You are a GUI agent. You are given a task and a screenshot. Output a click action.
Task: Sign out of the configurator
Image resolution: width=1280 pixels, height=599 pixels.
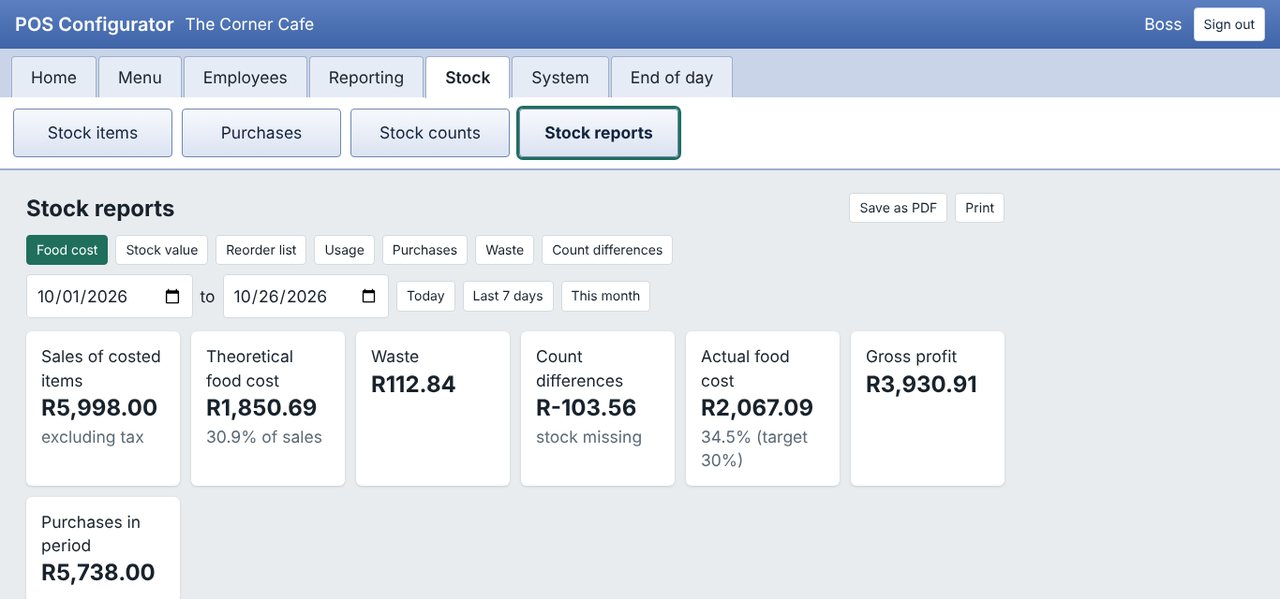coord(1229,24)
